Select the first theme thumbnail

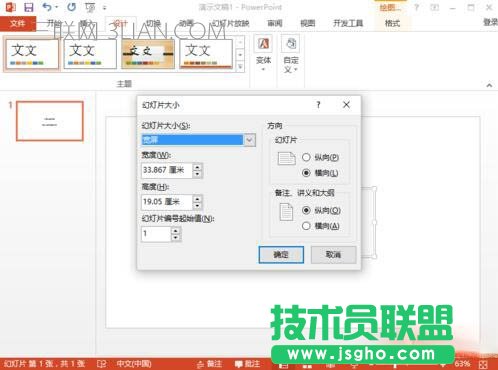32,54
